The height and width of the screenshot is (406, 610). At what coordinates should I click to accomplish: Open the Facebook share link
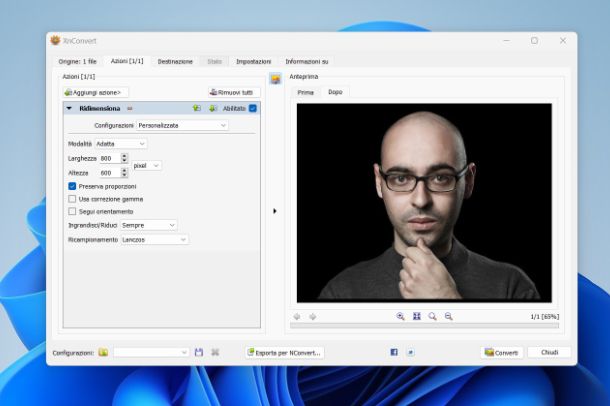(394, 352)
